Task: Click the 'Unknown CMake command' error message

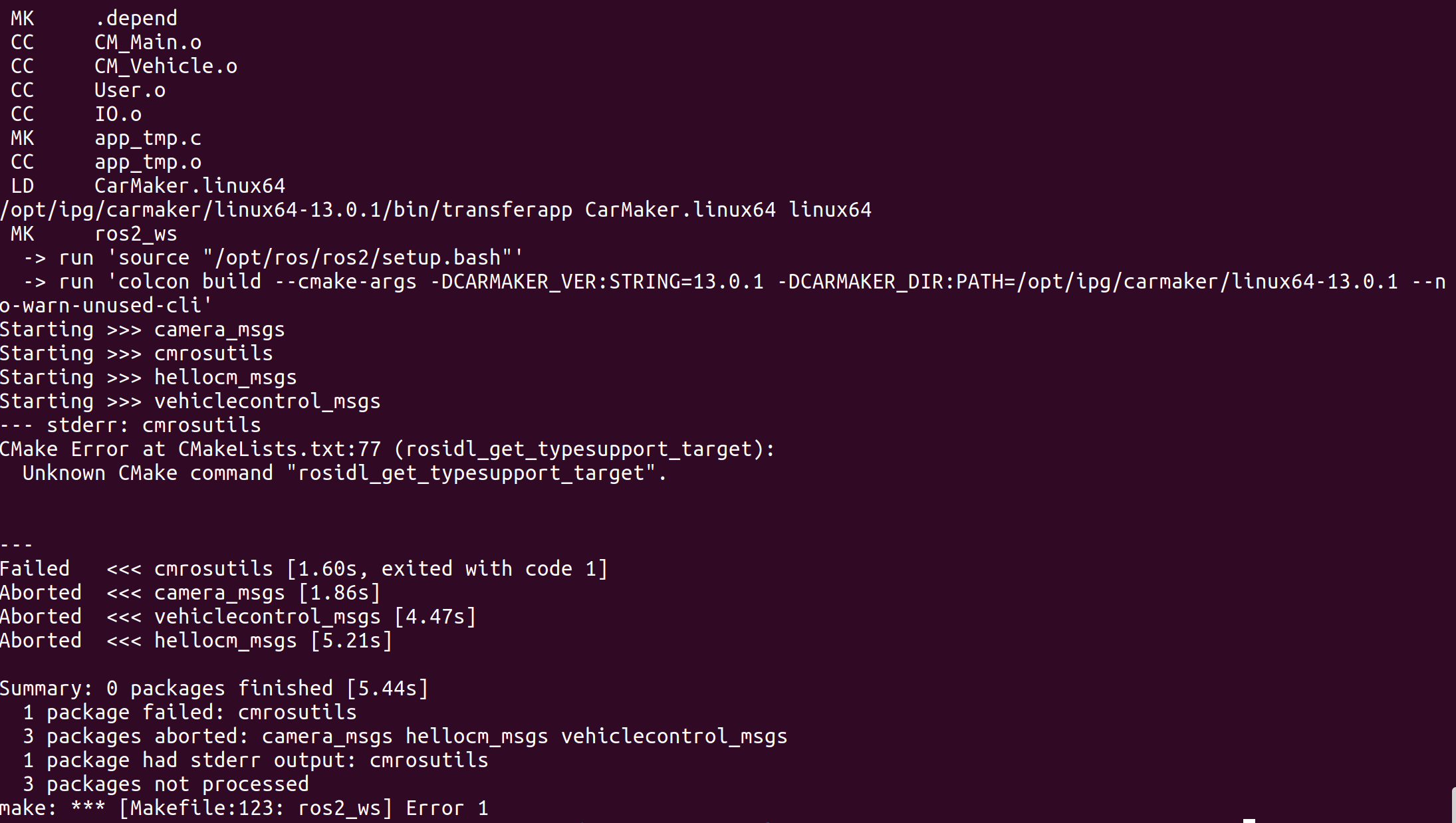Action: pyautogui.click(x=344, y=473)
